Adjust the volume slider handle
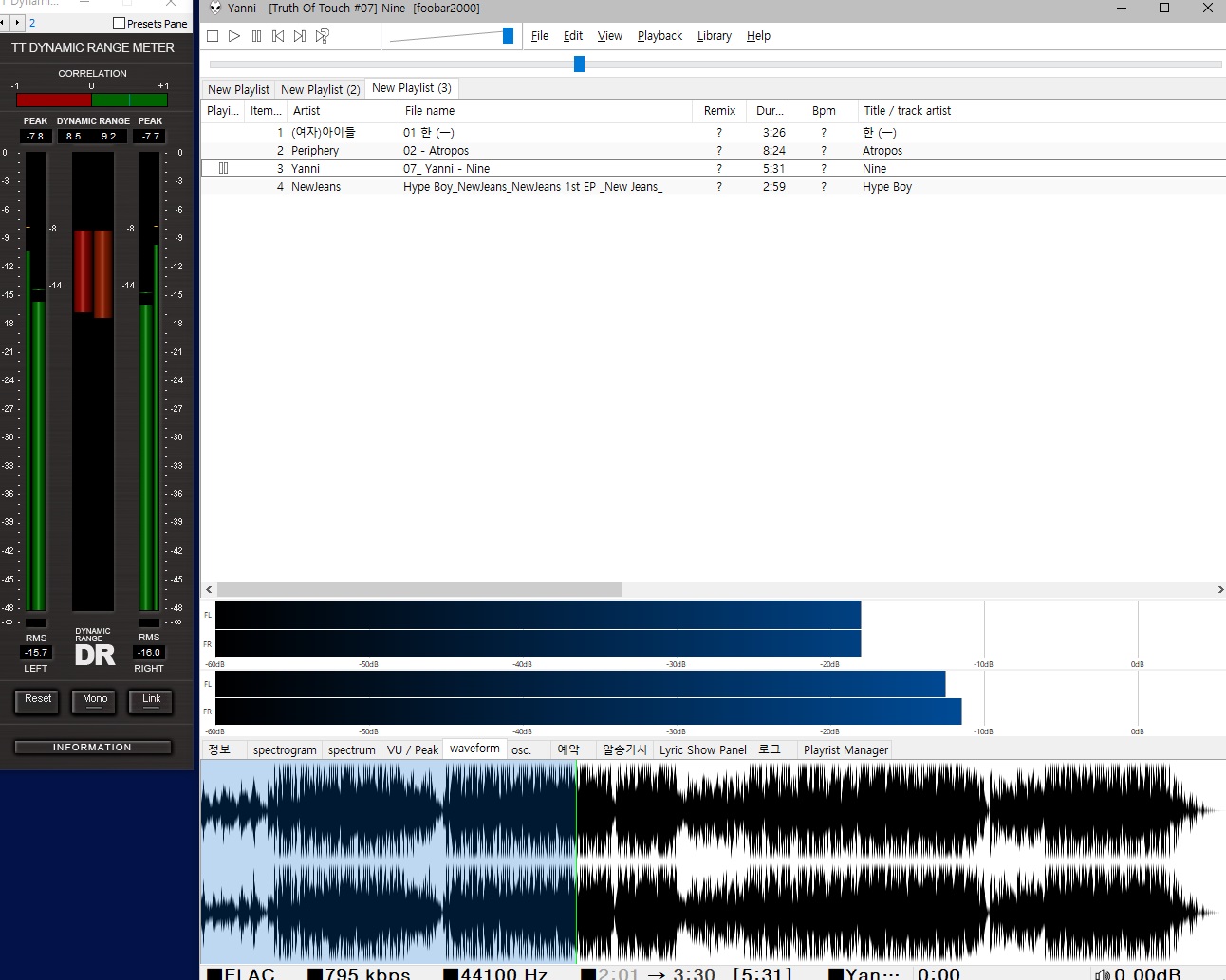 tap(508, 35)
